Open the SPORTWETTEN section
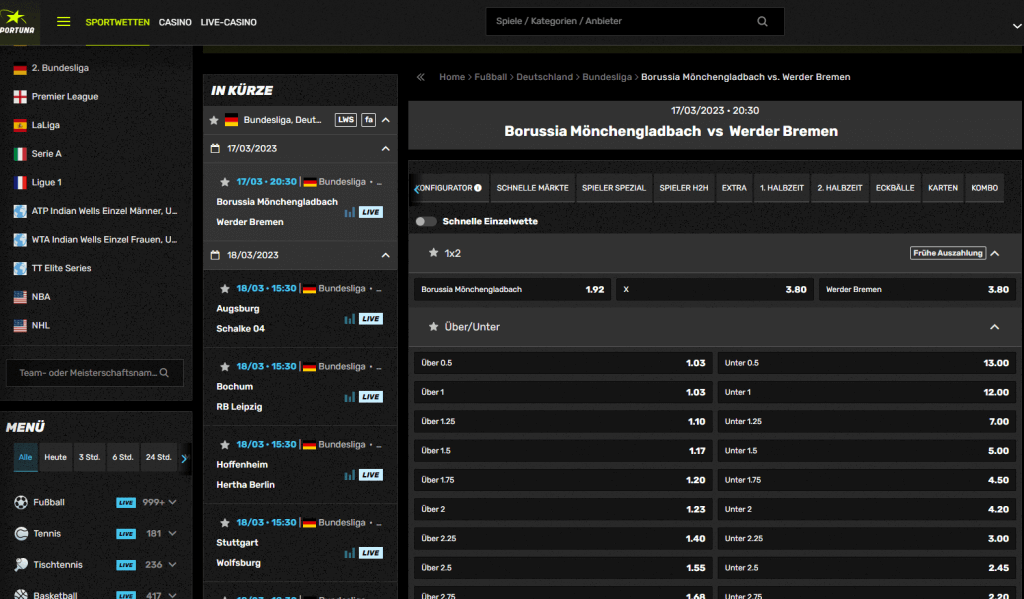1024x599 pixels. [118, 22]
